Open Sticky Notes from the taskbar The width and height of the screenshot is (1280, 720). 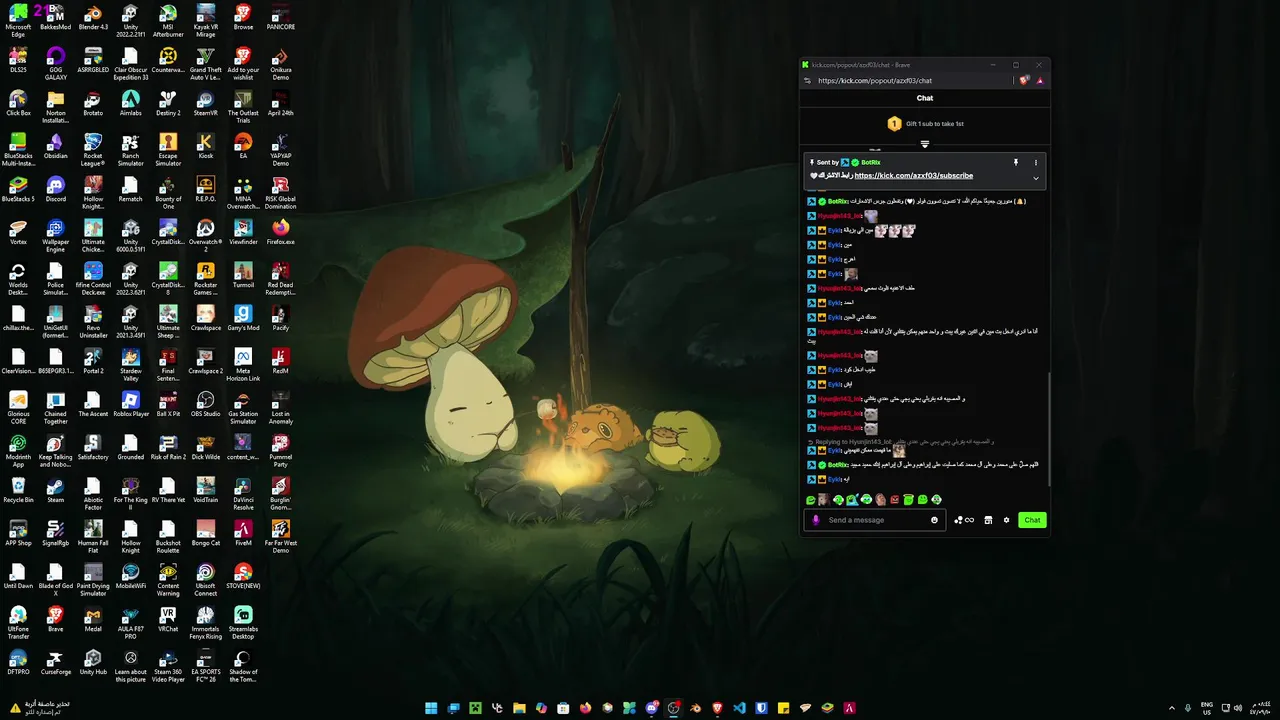click(x=783, y=708)
